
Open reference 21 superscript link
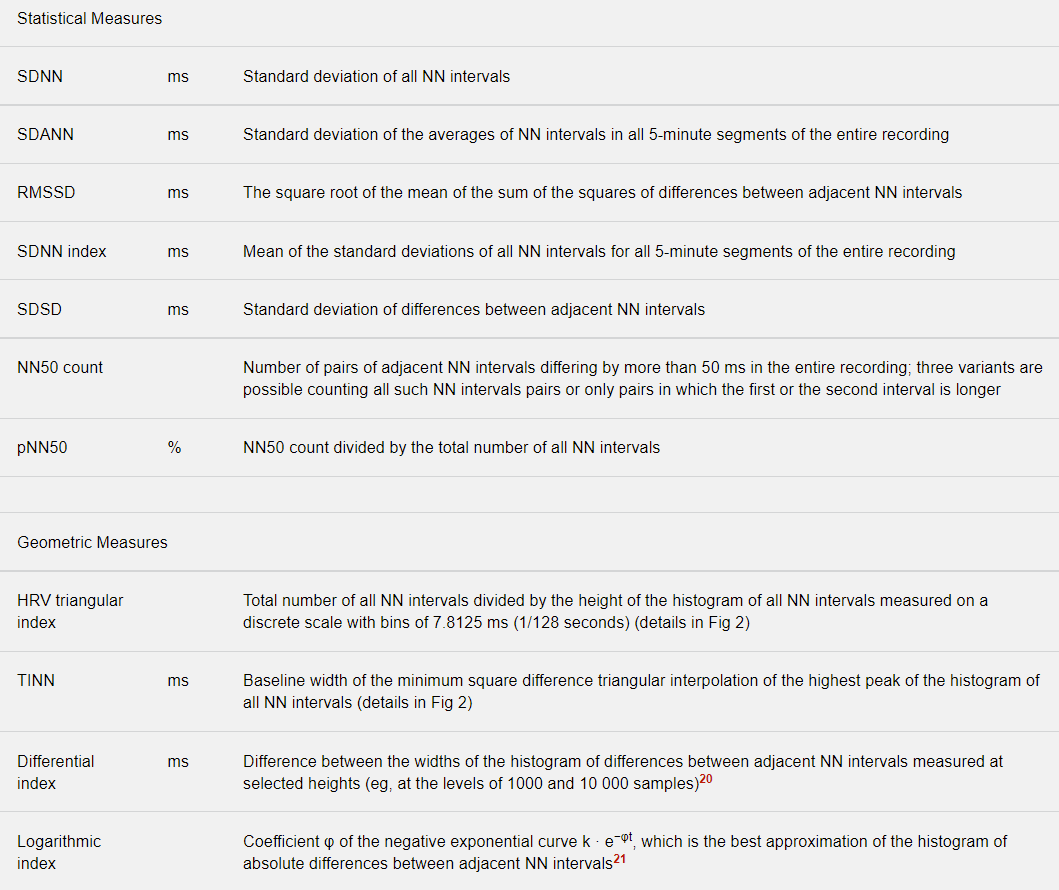pos(619,860)
